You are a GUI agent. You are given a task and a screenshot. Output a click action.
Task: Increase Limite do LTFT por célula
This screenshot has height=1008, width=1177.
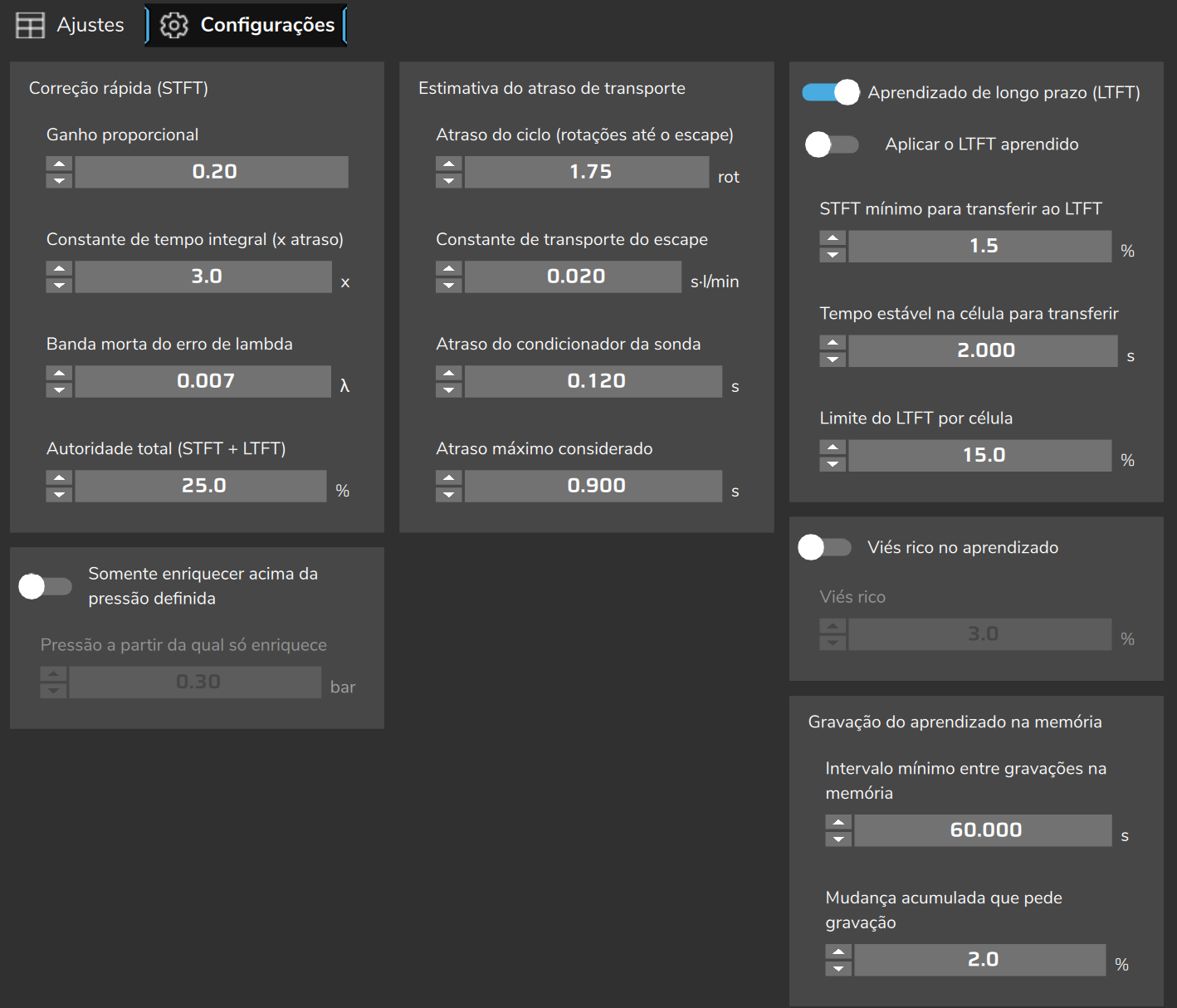tap(833, 448)
